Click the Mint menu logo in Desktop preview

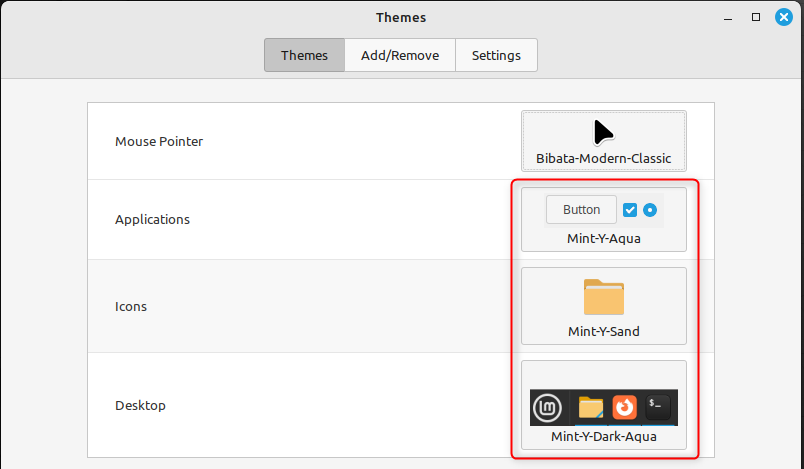[547, 408]
